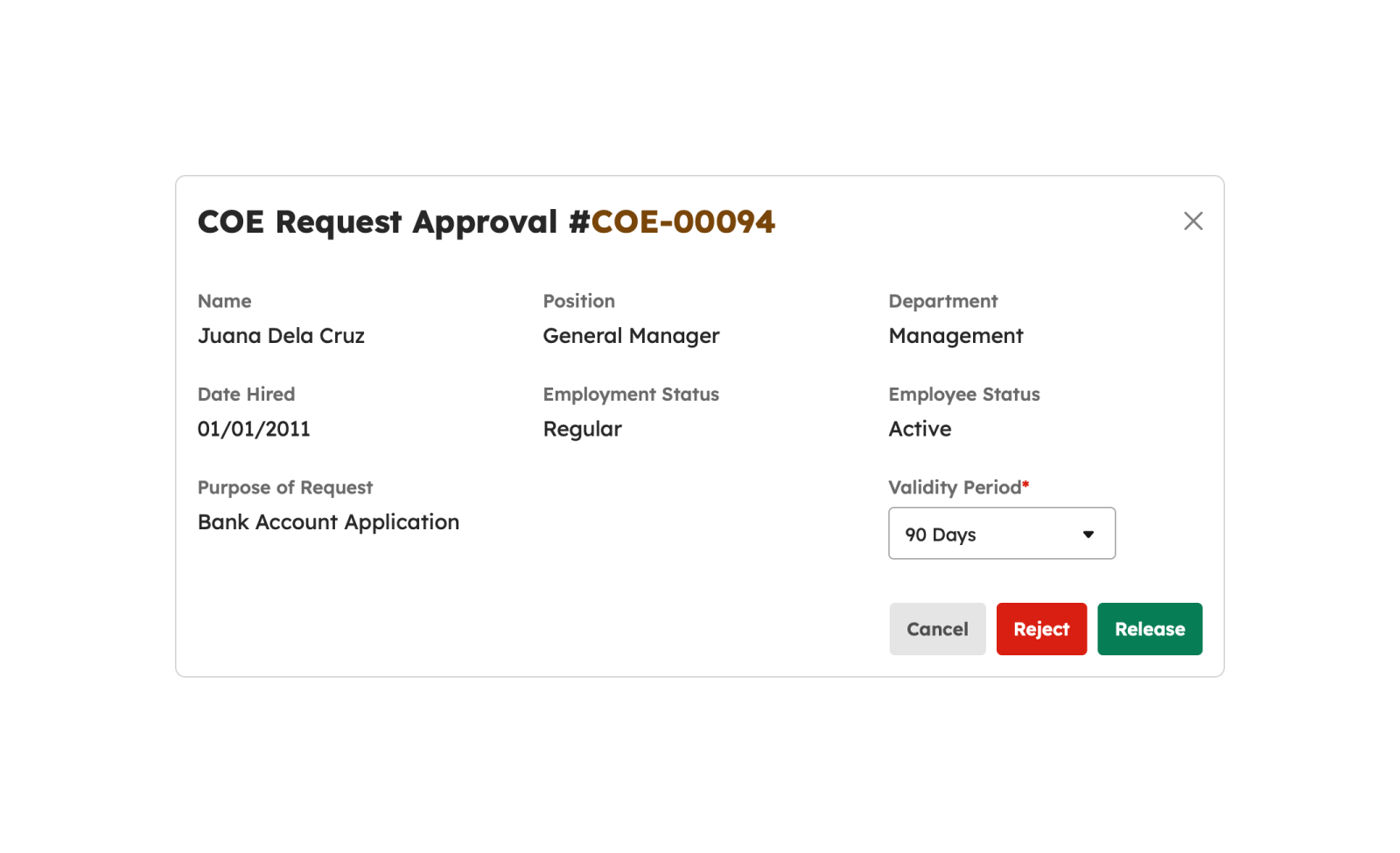Click the Purpose of Request label

click(x=285, y=487)
